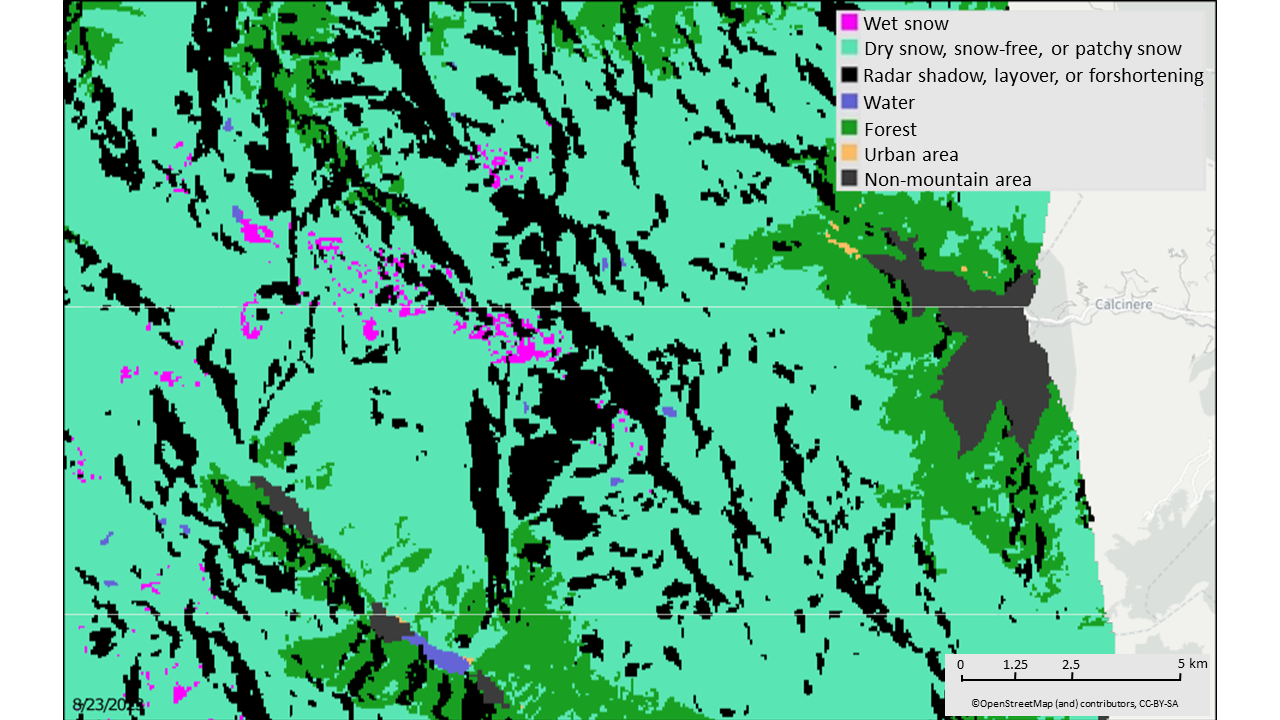Click the '2.5' tick mark on the scale bar
Screen dimensions: 1280x720
click(1070, 663)
